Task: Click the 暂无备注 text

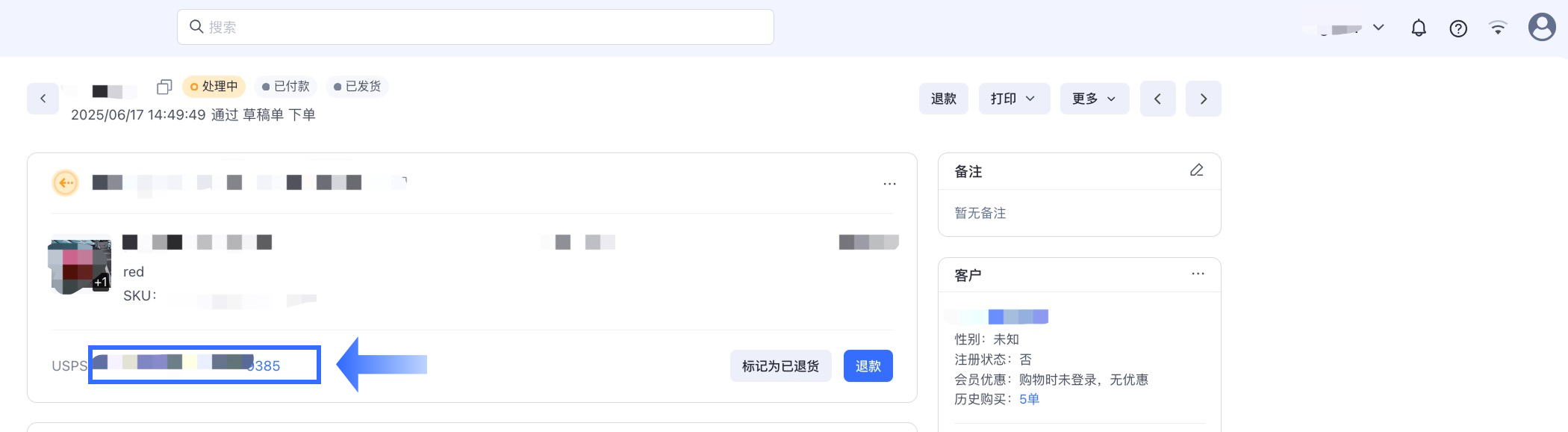Action: (x=980, y=213)
